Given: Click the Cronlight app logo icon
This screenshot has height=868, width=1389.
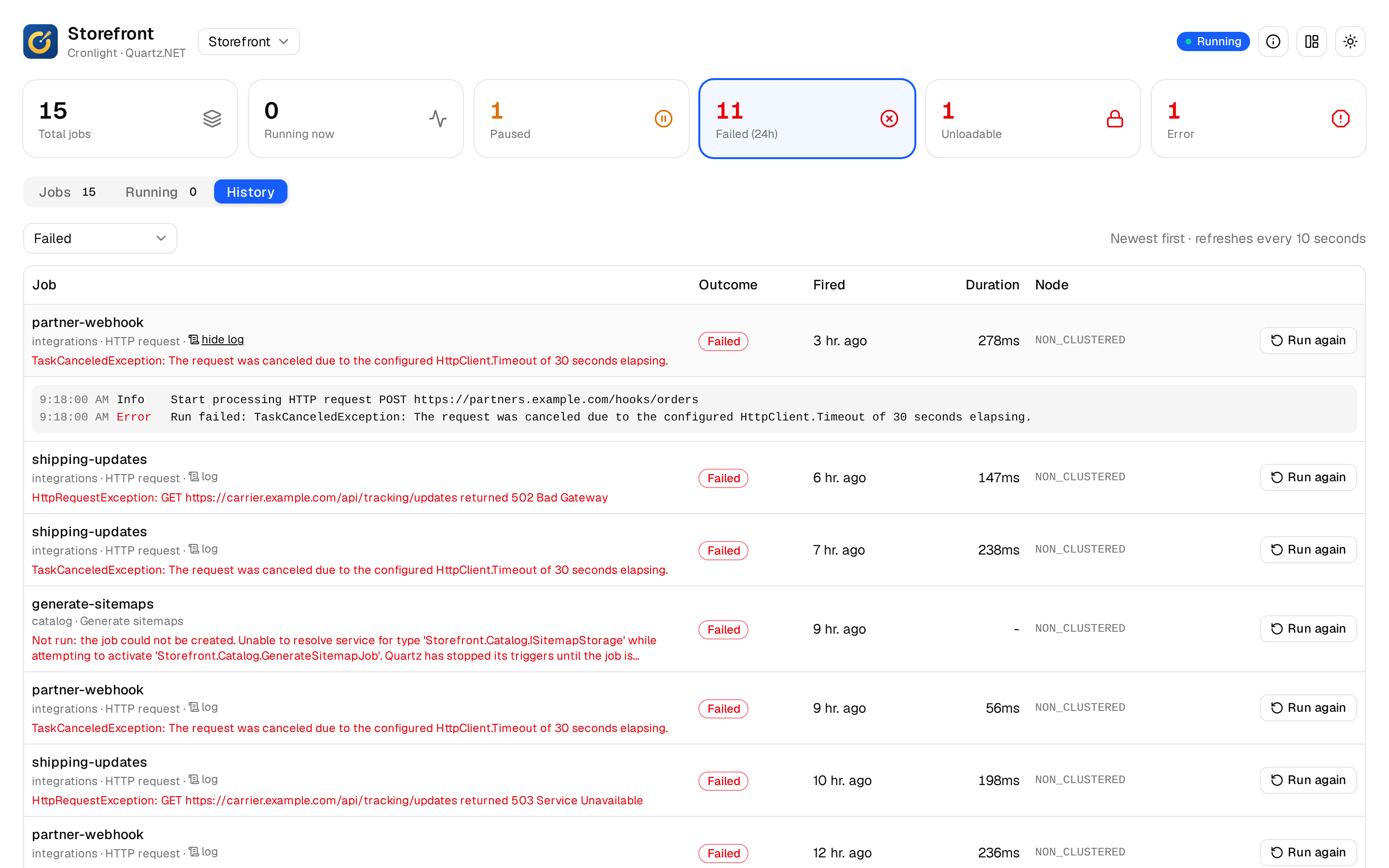Looking at the screenshot, I should coord(40,41).
